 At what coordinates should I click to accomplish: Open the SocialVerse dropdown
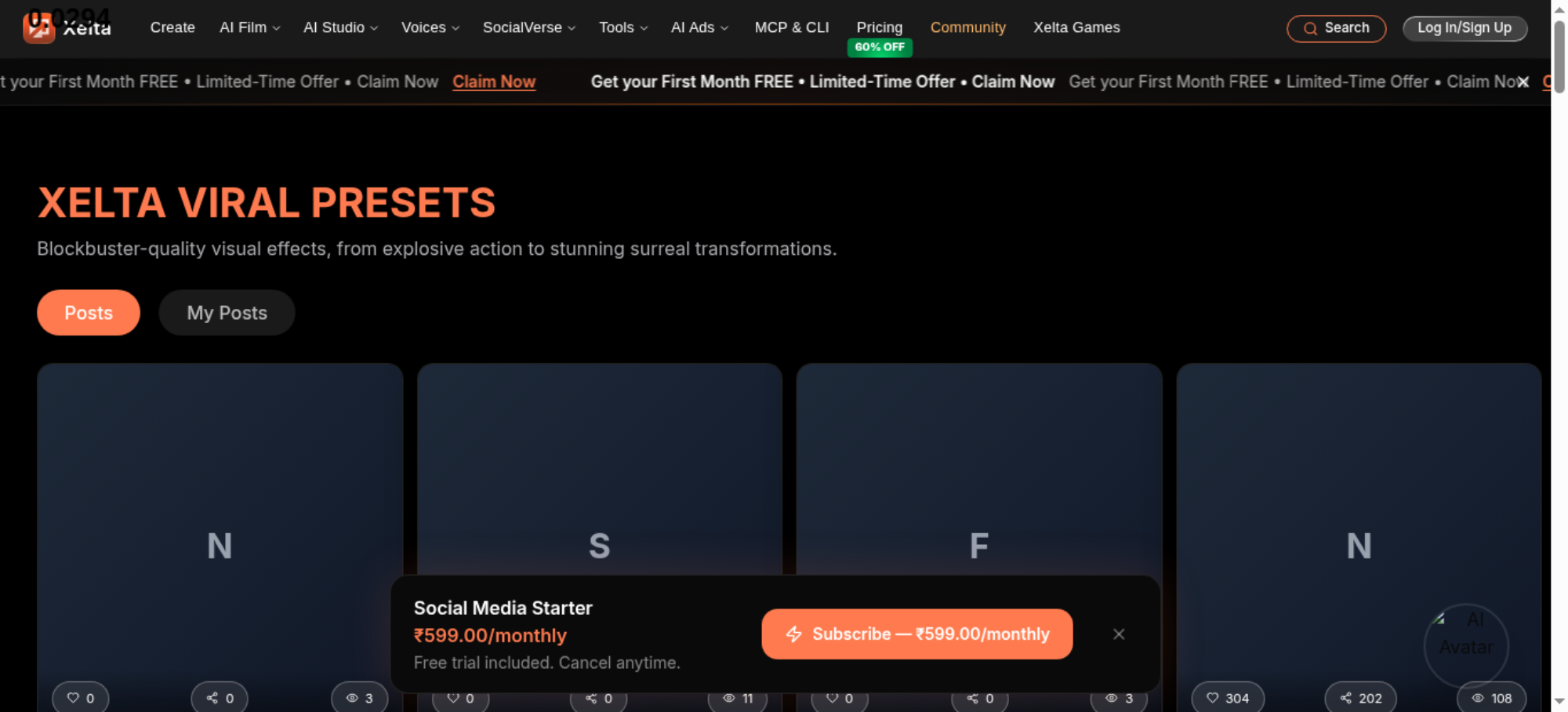coord(529,27)
